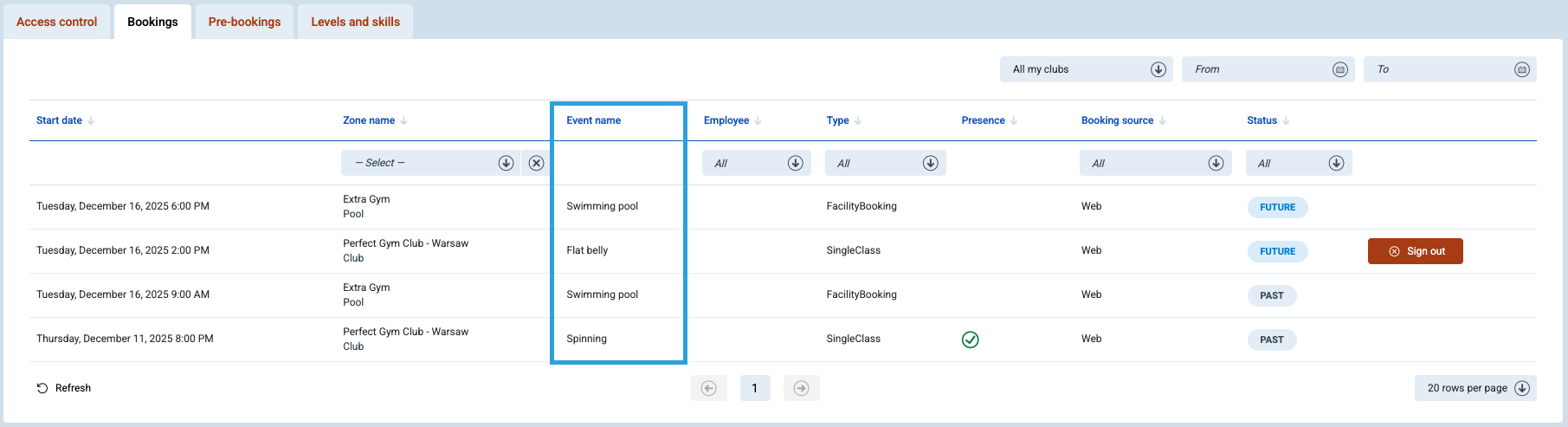Go to the next page arrow
The height and width of the screenshot is (427, 1568).
801,388
